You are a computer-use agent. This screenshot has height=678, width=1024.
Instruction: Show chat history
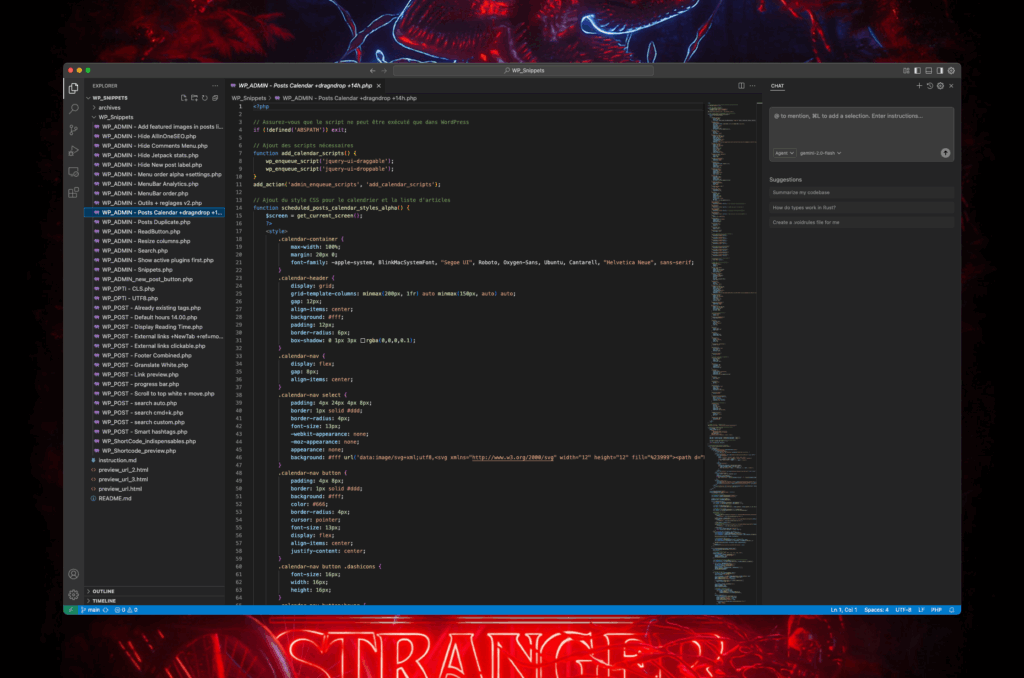click(x=929, y=86)
